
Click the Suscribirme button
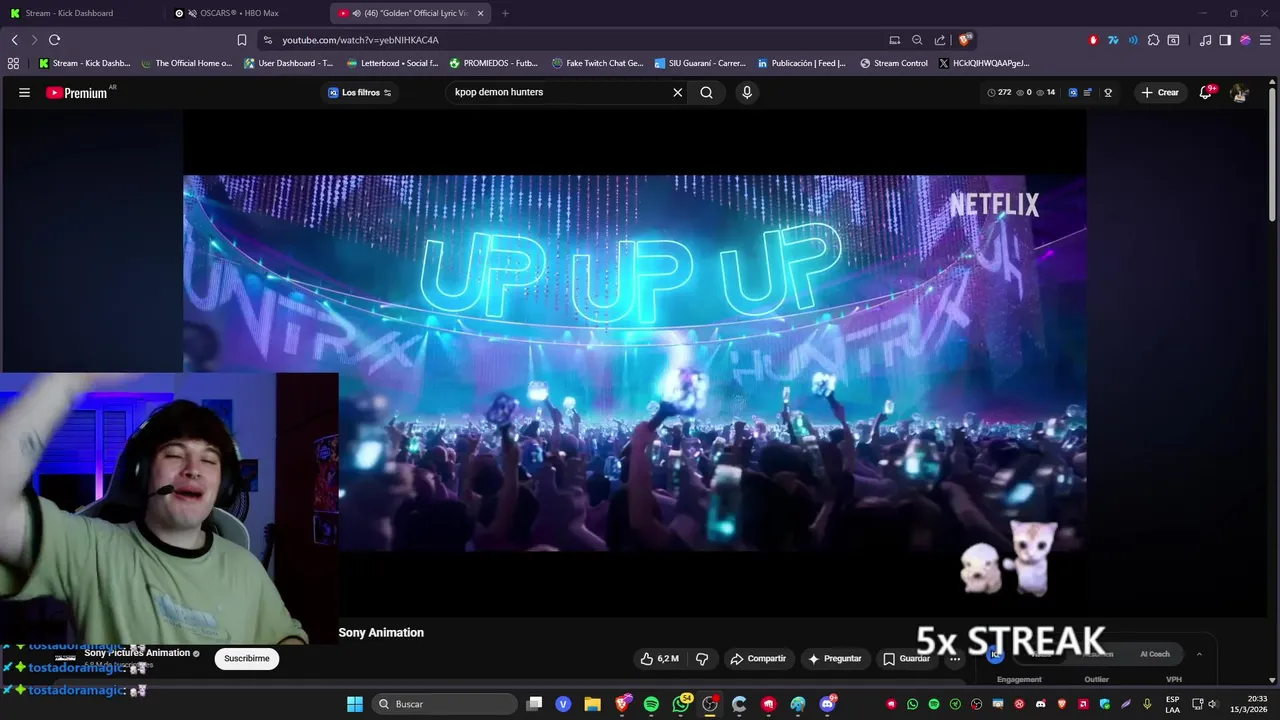[247, 659]
